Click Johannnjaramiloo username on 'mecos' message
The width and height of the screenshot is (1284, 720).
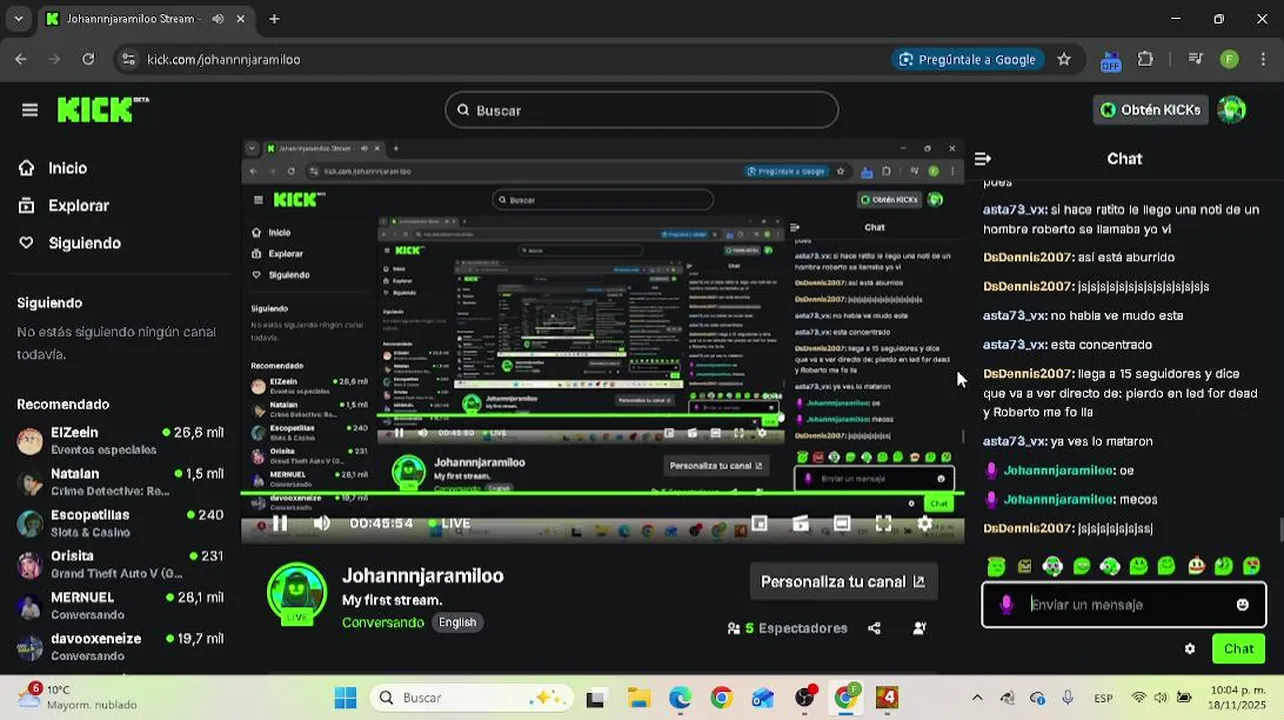pos(1058,499)
